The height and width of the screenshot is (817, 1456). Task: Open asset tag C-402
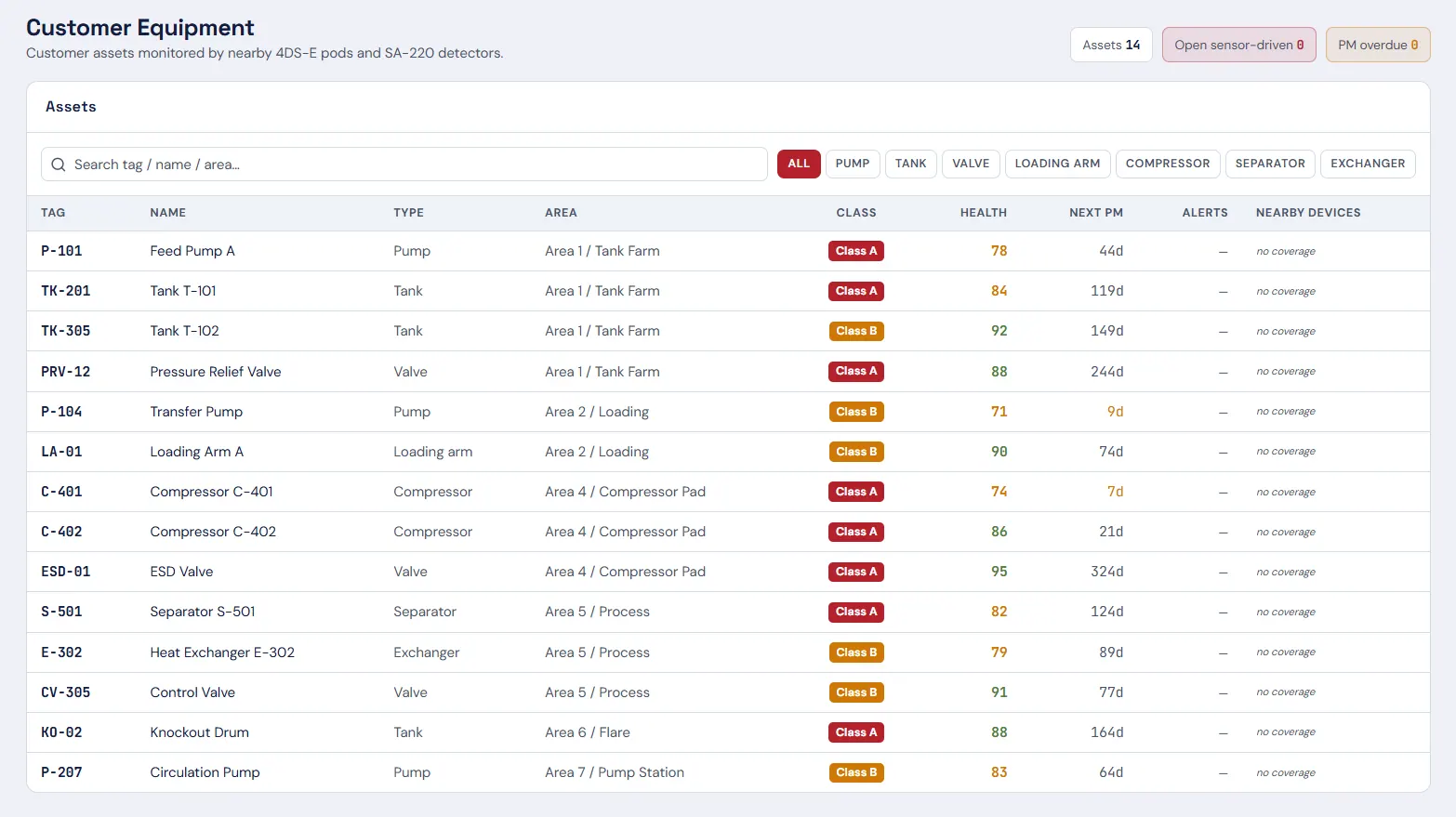[x=61, y=532]
